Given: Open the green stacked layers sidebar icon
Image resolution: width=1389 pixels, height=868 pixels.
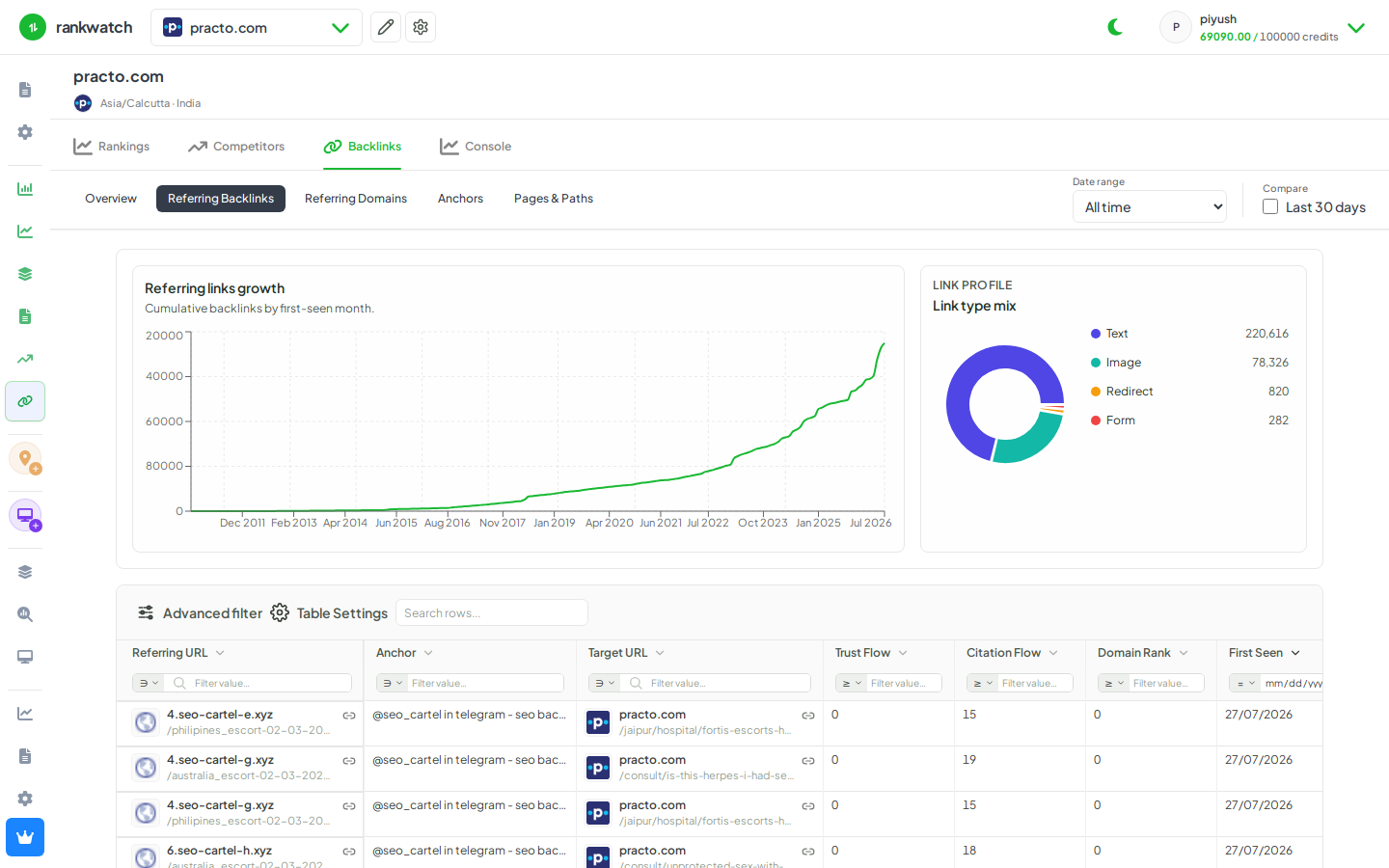Looking at the screenshot, I should 25,274.
